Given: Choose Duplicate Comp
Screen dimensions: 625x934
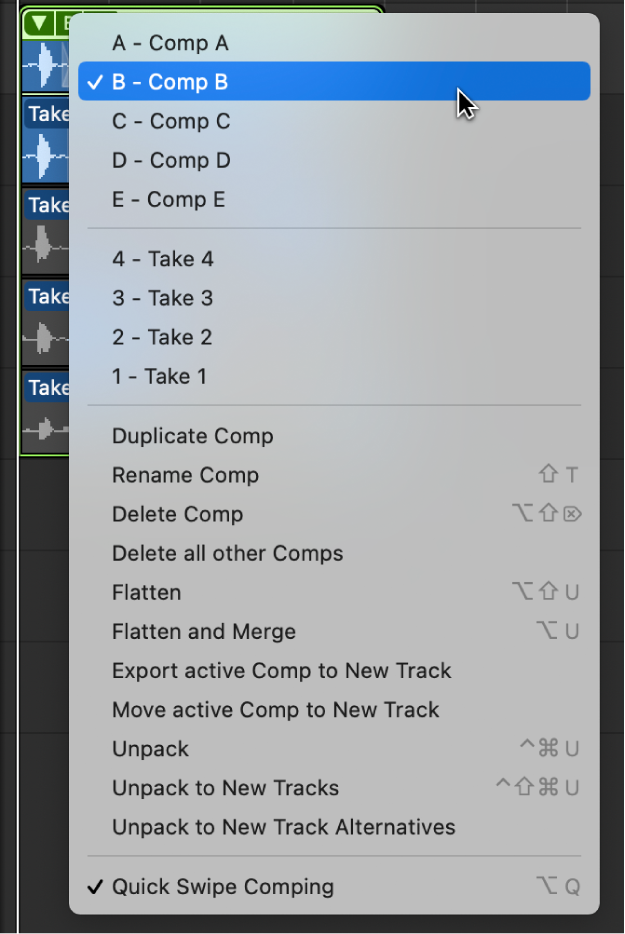Looking at the screenshot, I should (x=192, y=436).
